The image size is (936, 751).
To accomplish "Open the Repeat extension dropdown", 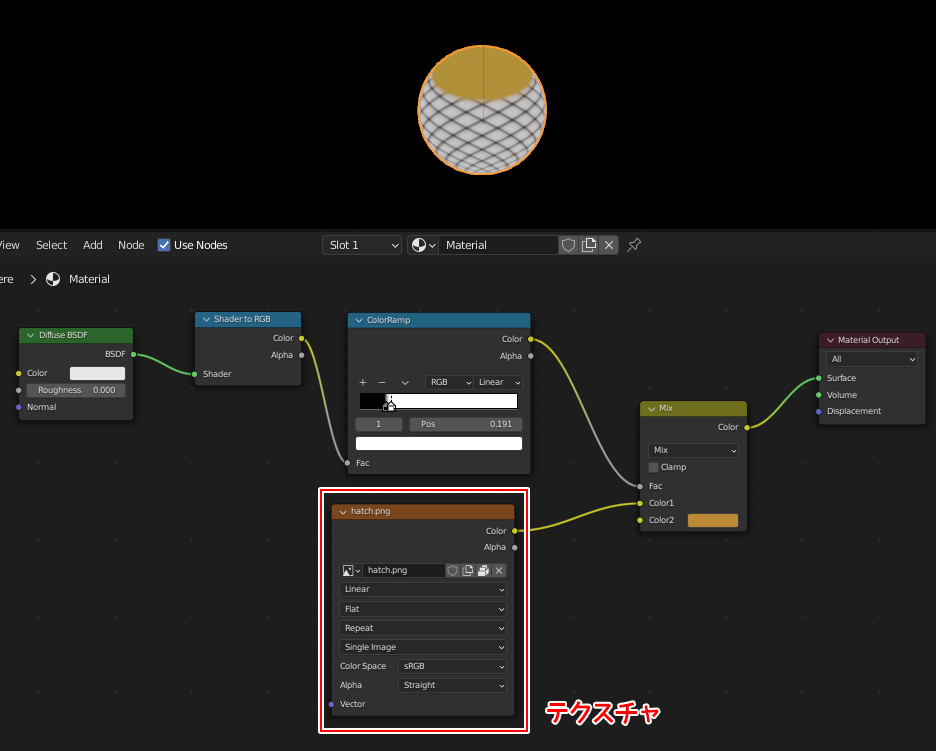I will [x=422, y=628].
